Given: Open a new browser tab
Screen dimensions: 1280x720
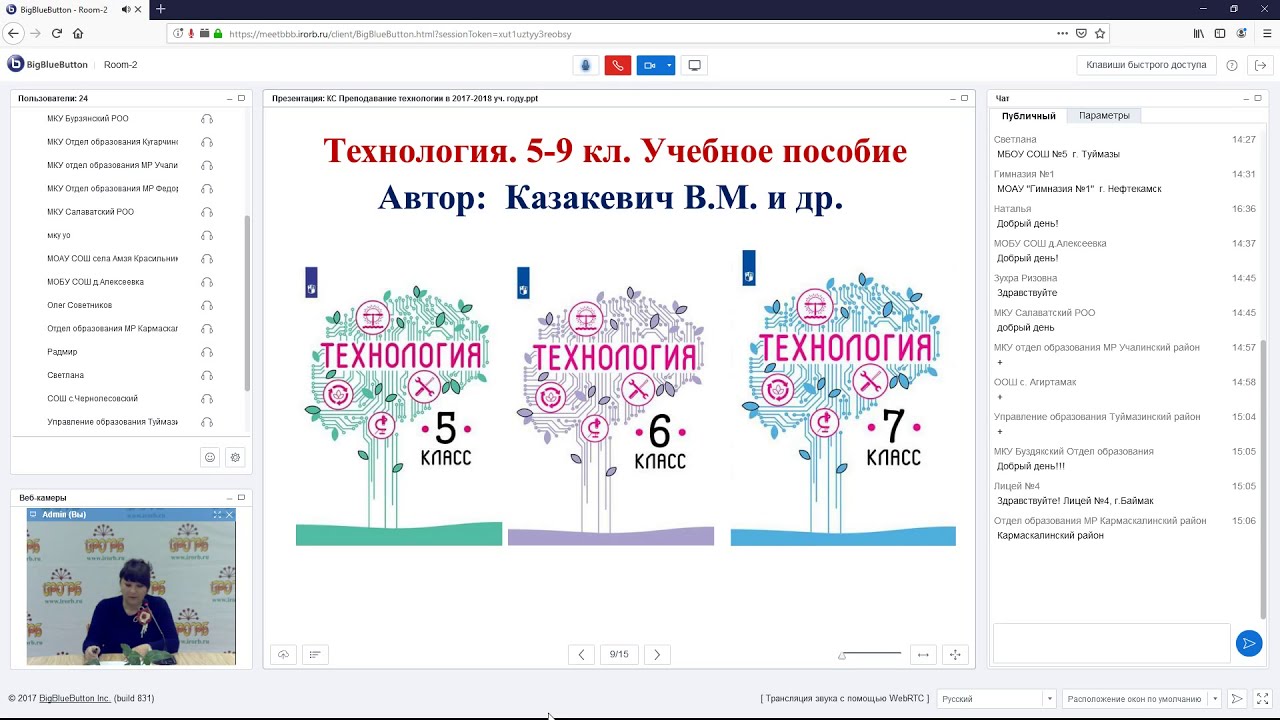Looking at the screenshot, I should 160,9.
